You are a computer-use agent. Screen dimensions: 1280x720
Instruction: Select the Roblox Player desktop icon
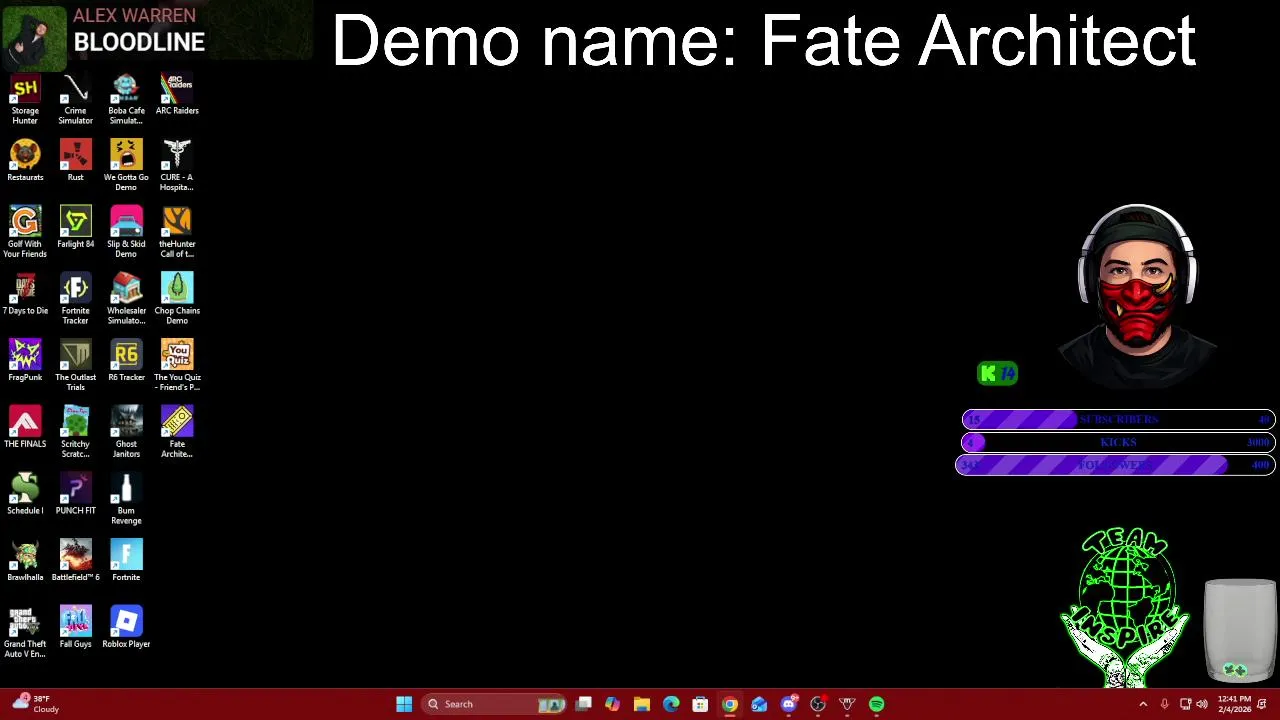[x=126, y=628]
